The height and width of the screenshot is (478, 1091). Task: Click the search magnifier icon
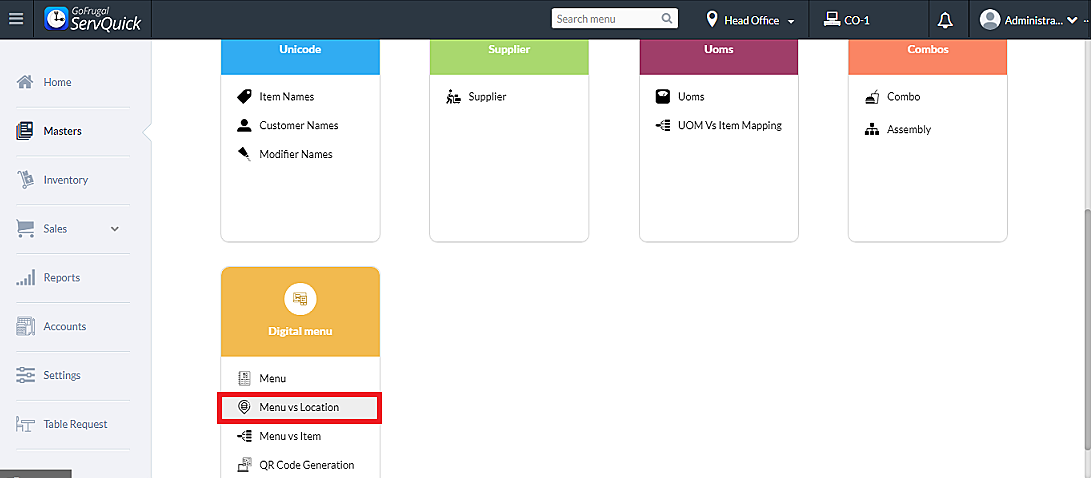pos(667,19)
